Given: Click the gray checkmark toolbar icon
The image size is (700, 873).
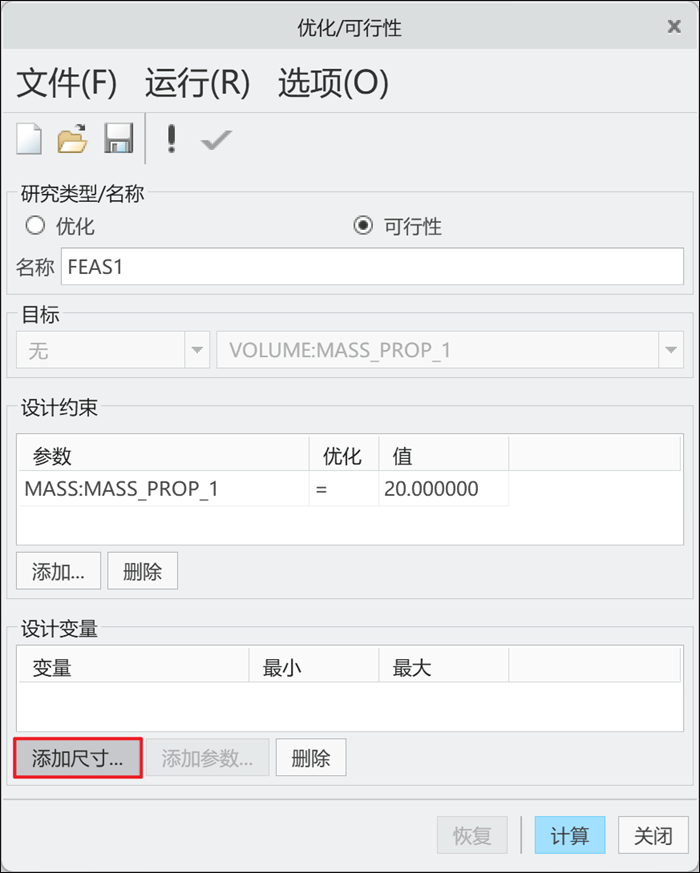Looking at the screenshot, I should 216,140.
